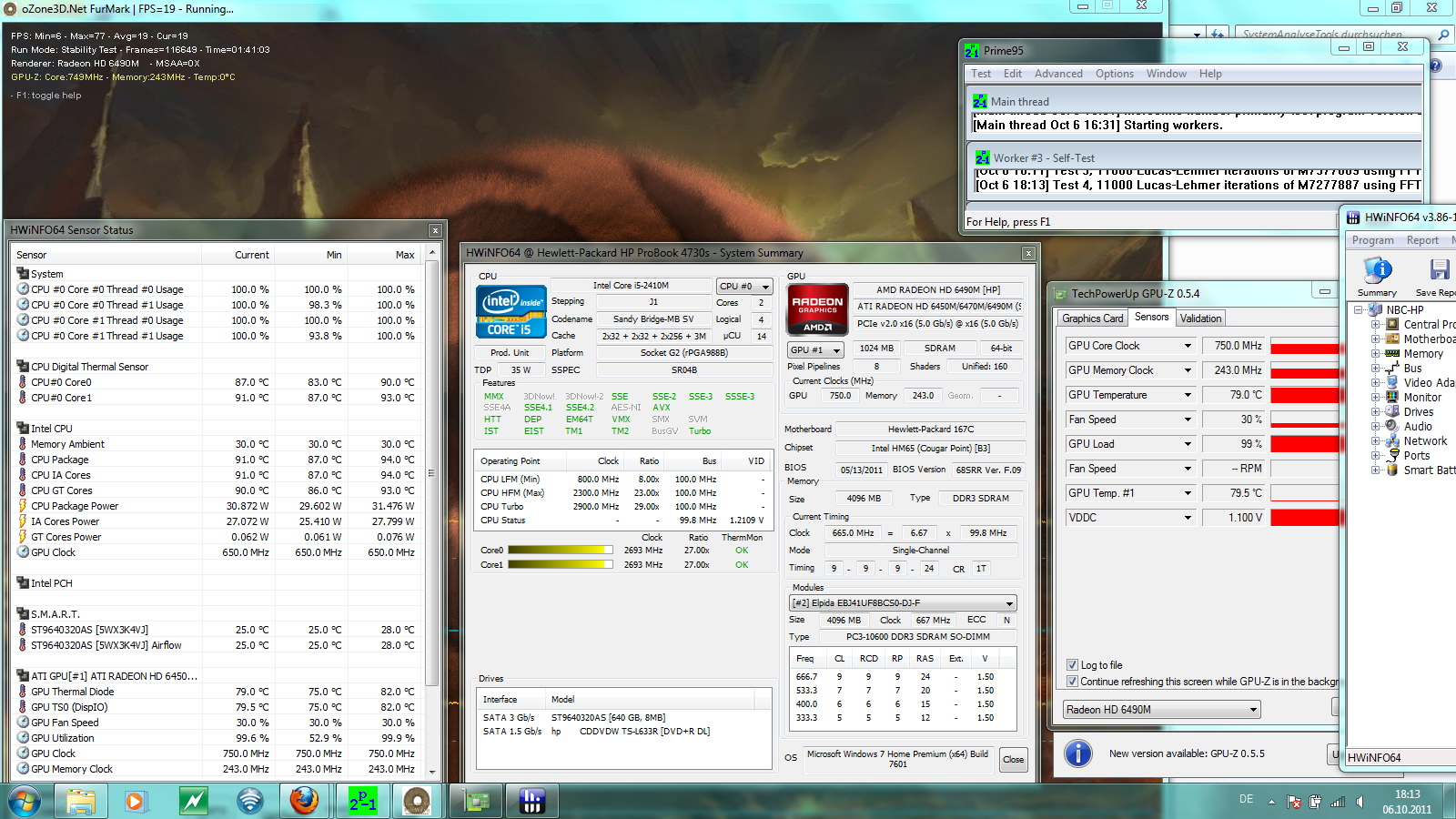Screen dimensions: 1456x819
Task: Switch to HWiNFO64 taskbar icon
Action: tap(532, 801)
